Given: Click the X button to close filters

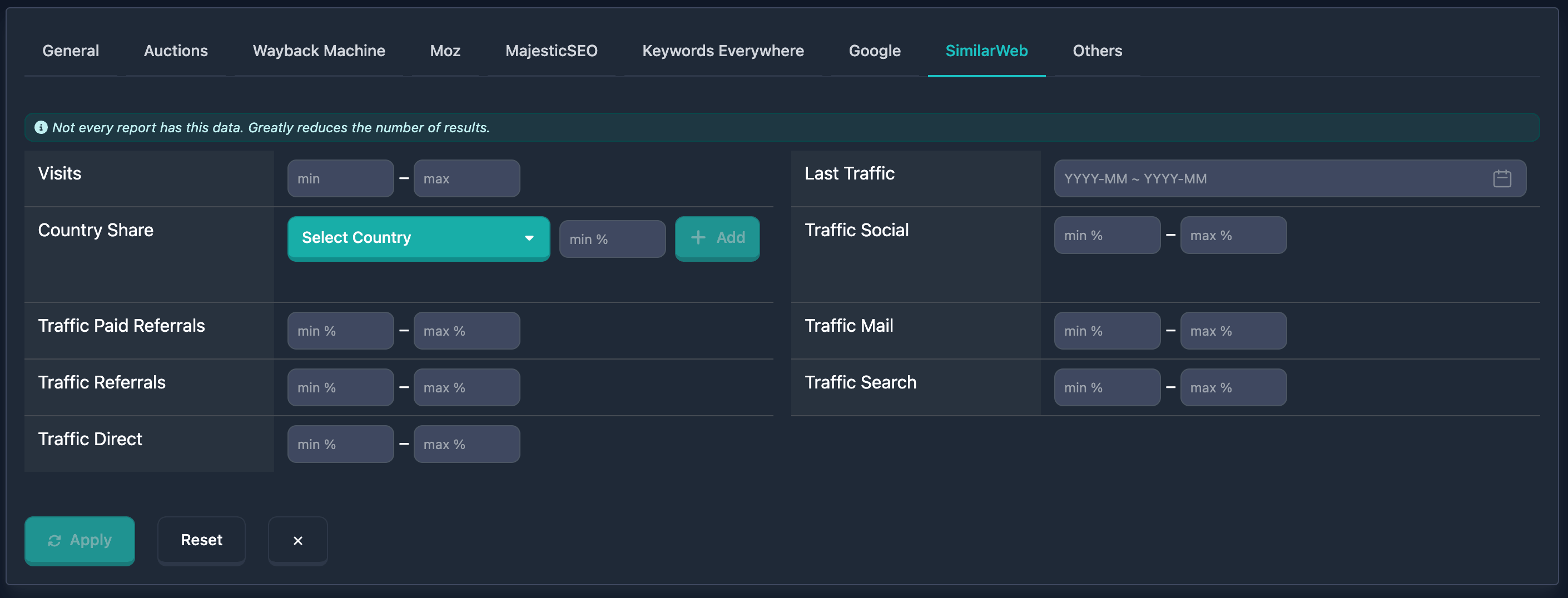Looking at the screenshot, I should 297,540.
